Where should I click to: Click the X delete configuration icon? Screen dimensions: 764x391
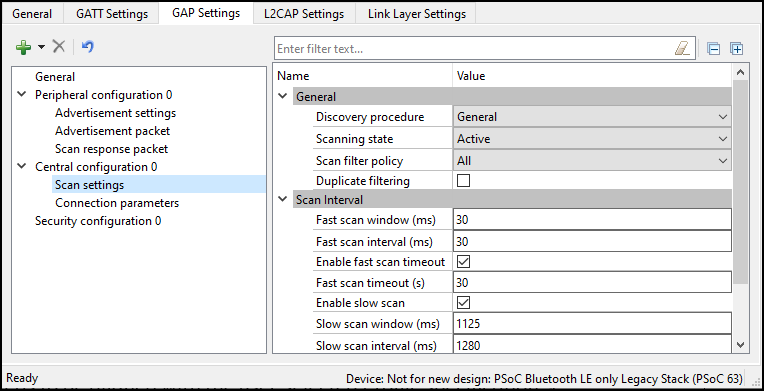coord(59,46)
